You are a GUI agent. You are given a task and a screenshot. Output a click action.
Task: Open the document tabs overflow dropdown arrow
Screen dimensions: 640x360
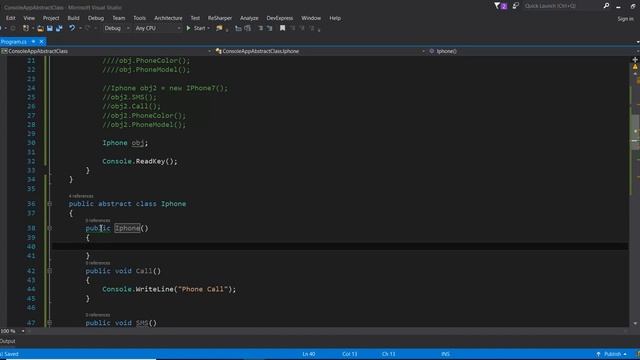coord(638,42)
